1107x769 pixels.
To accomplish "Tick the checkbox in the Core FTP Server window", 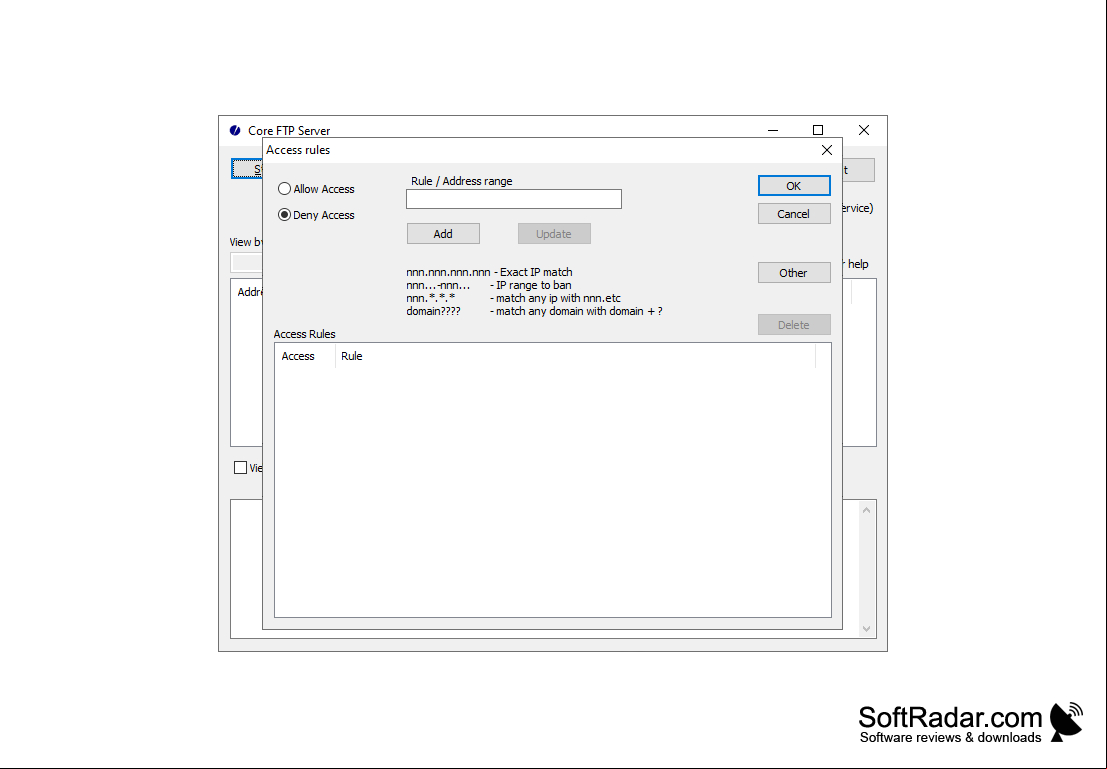I will (x=240, y=467).
